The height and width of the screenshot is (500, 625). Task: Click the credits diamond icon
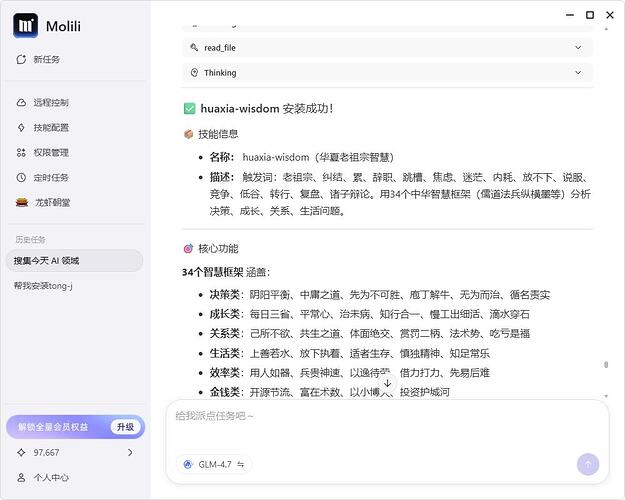pyautogui.click(x=21, y=453)
